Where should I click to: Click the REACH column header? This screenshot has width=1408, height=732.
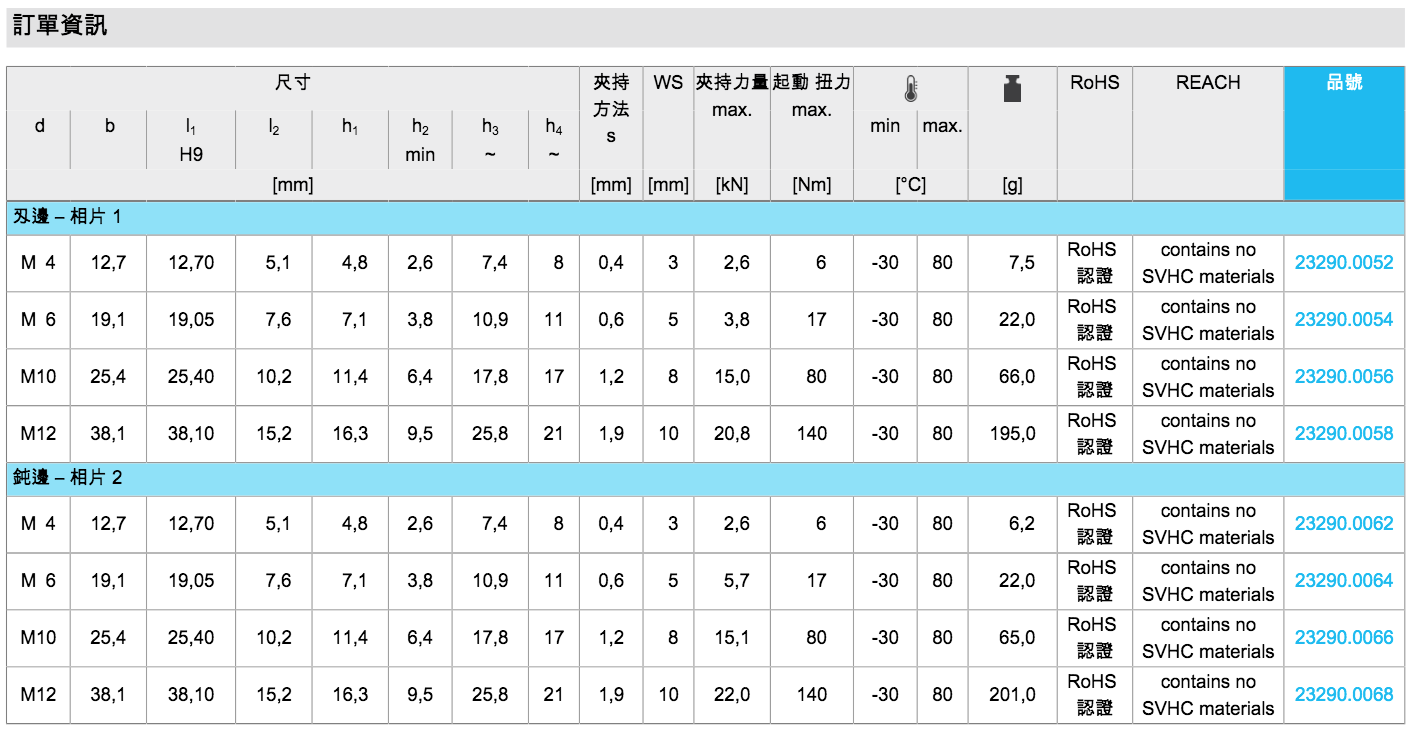click(x=1207, y=83)
